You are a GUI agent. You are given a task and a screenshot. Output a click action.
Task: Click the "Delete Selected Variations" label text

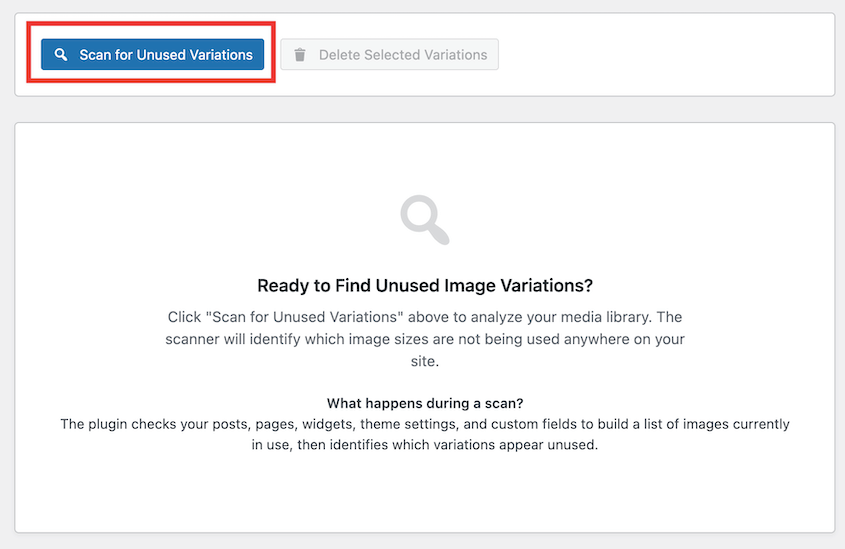(x=403, y=55)
